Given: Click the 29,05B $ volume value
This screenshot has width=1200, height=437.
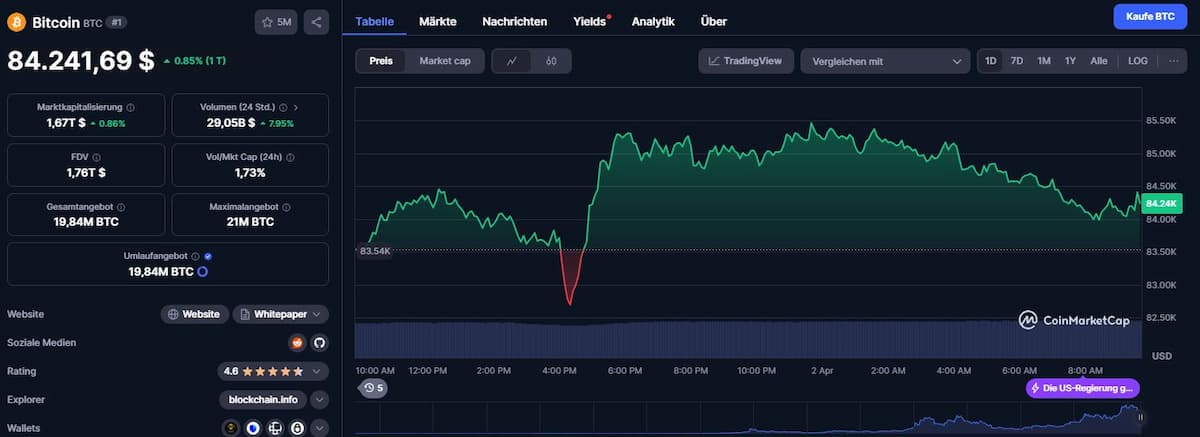Looking at the screenshot, I should coord(231,123).
